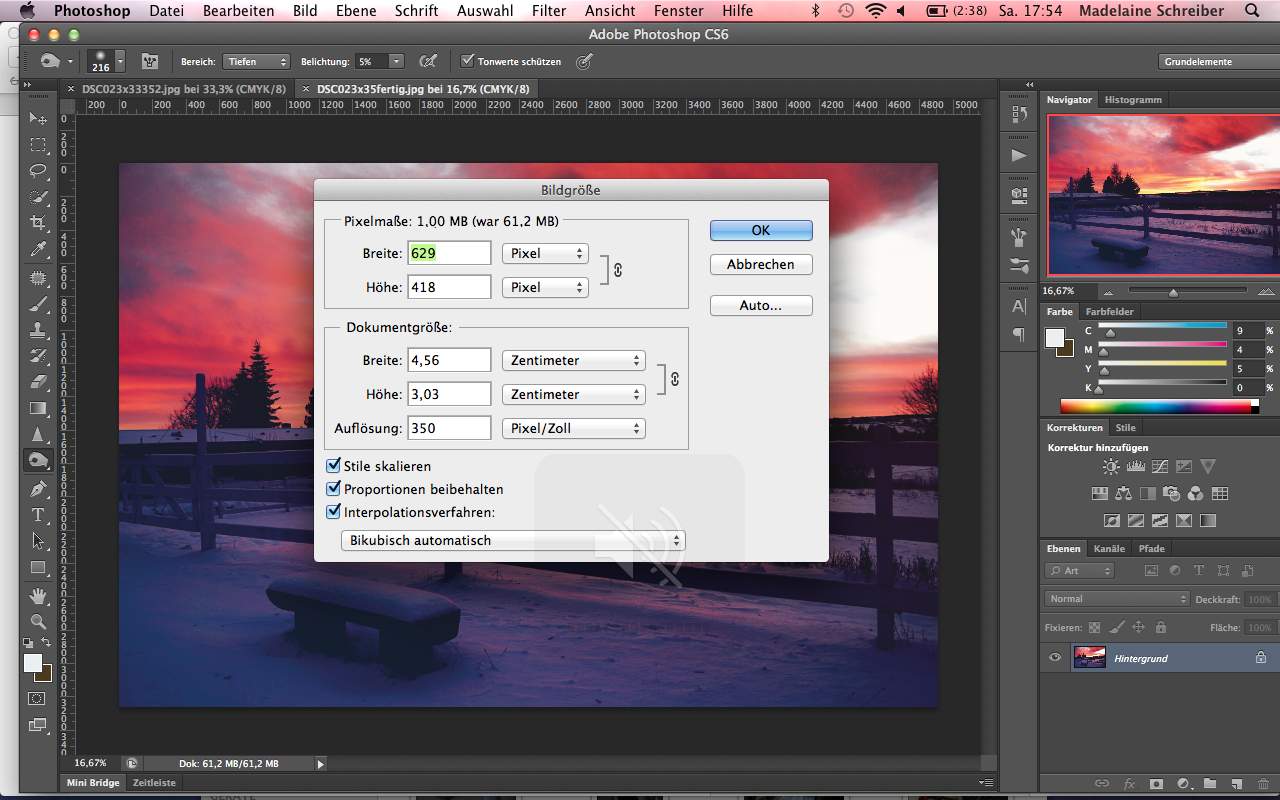Viewport: 1280px width, 800px height.
Task: Select the Zoom tool
Action: pos(38,621)
